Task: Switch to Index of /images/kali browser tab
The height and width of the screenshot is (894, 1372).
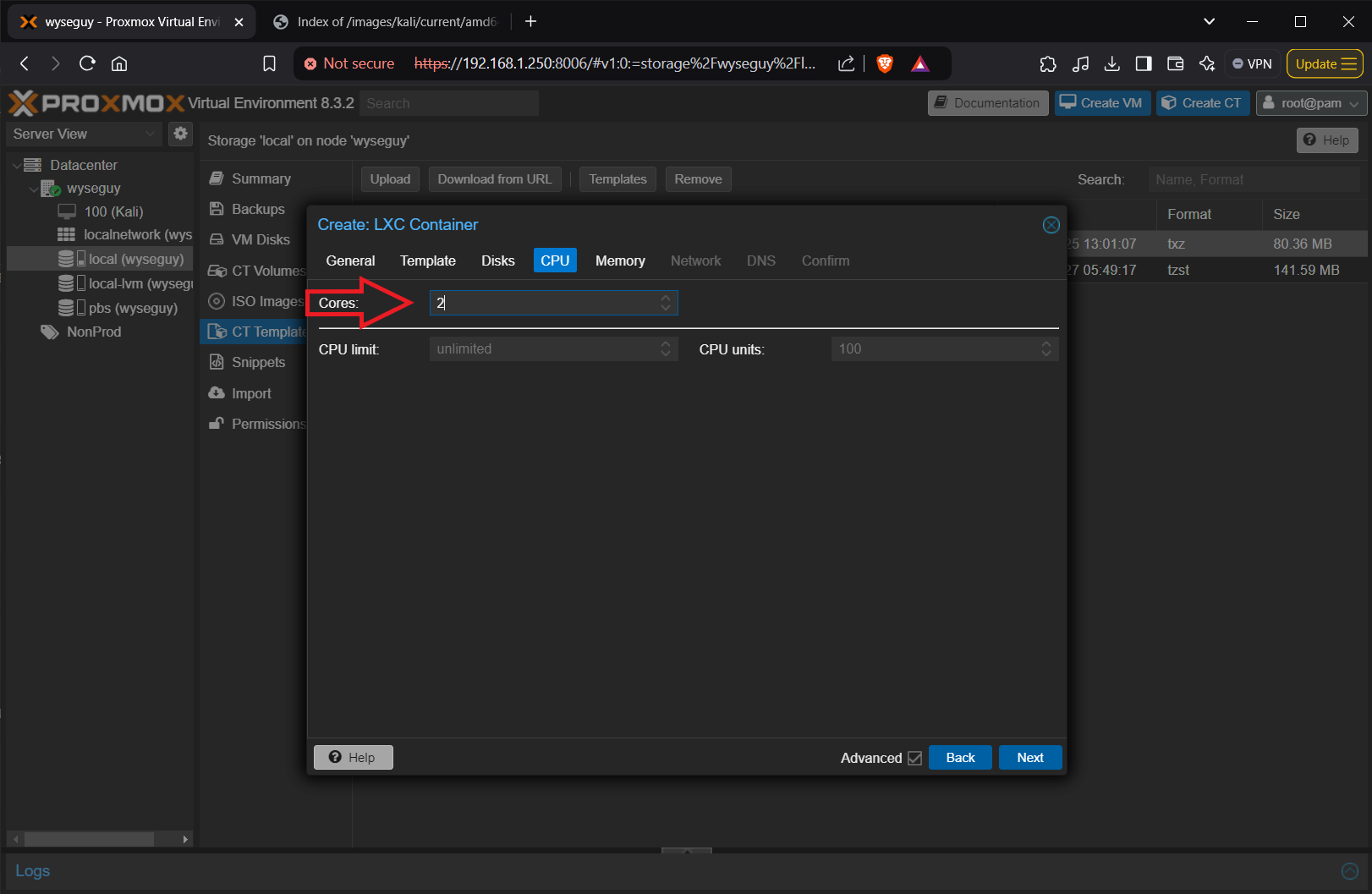Action: point(386,22)
